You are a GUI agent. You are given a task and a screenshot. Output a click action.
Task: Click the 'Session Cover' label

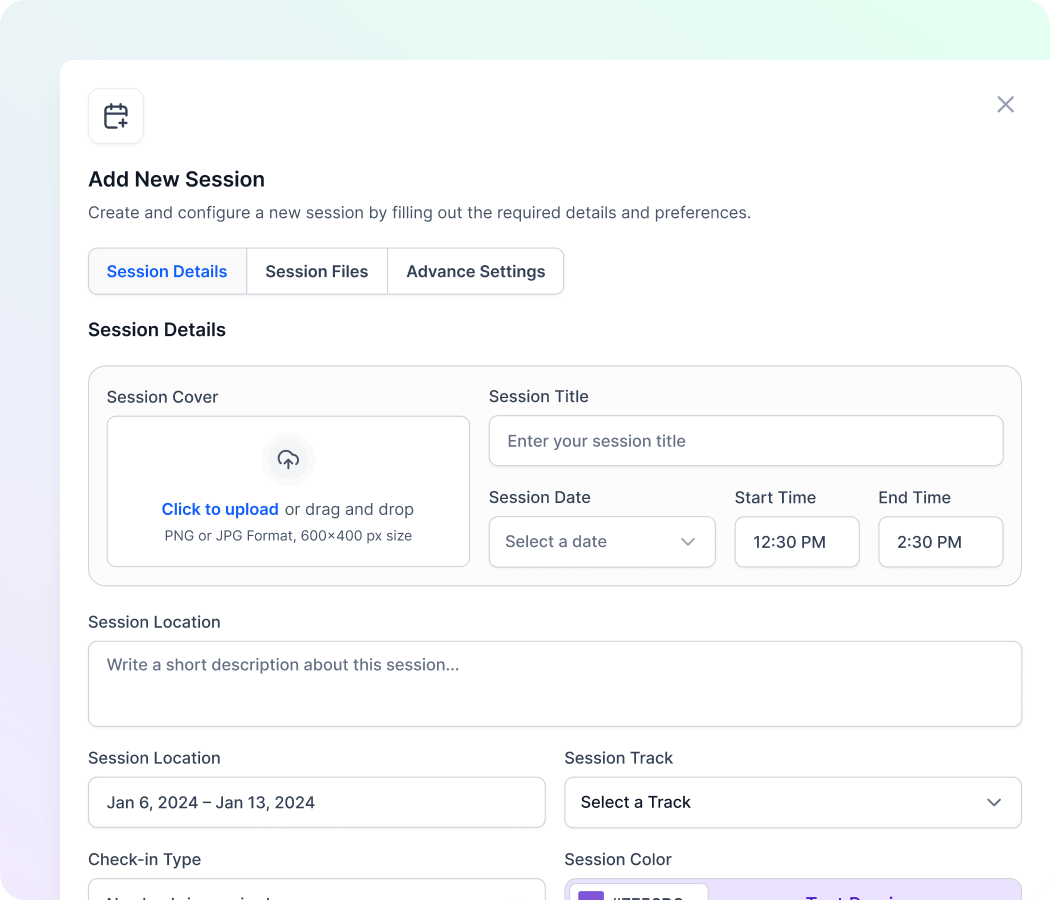[x=163, y=397]
